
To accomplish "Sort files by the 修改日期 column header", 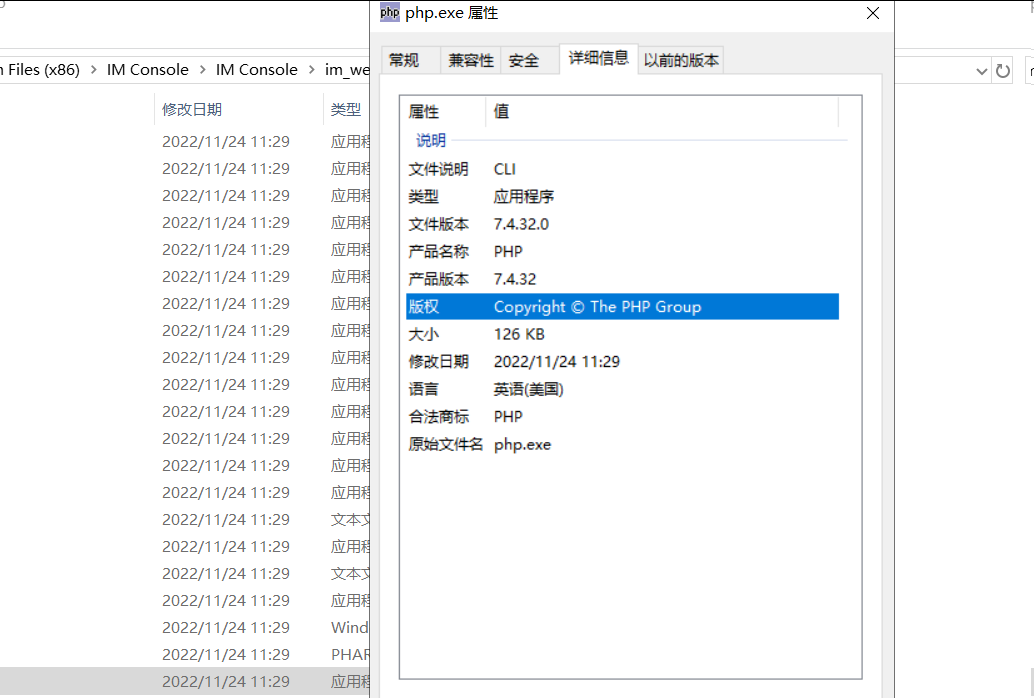I will pyautogui.click(x=190, y=109).
